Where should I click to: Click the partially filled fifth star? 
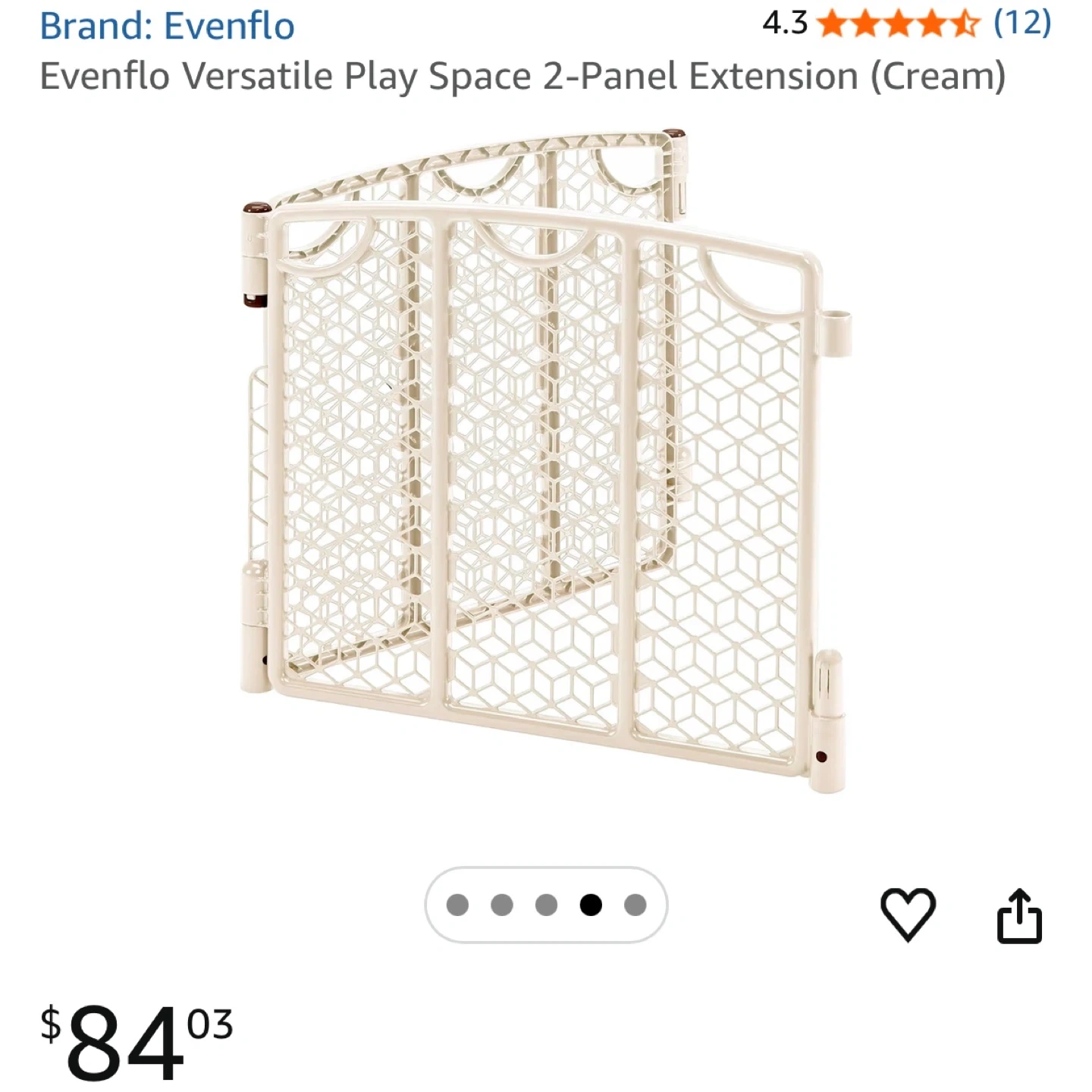(965, 24)
